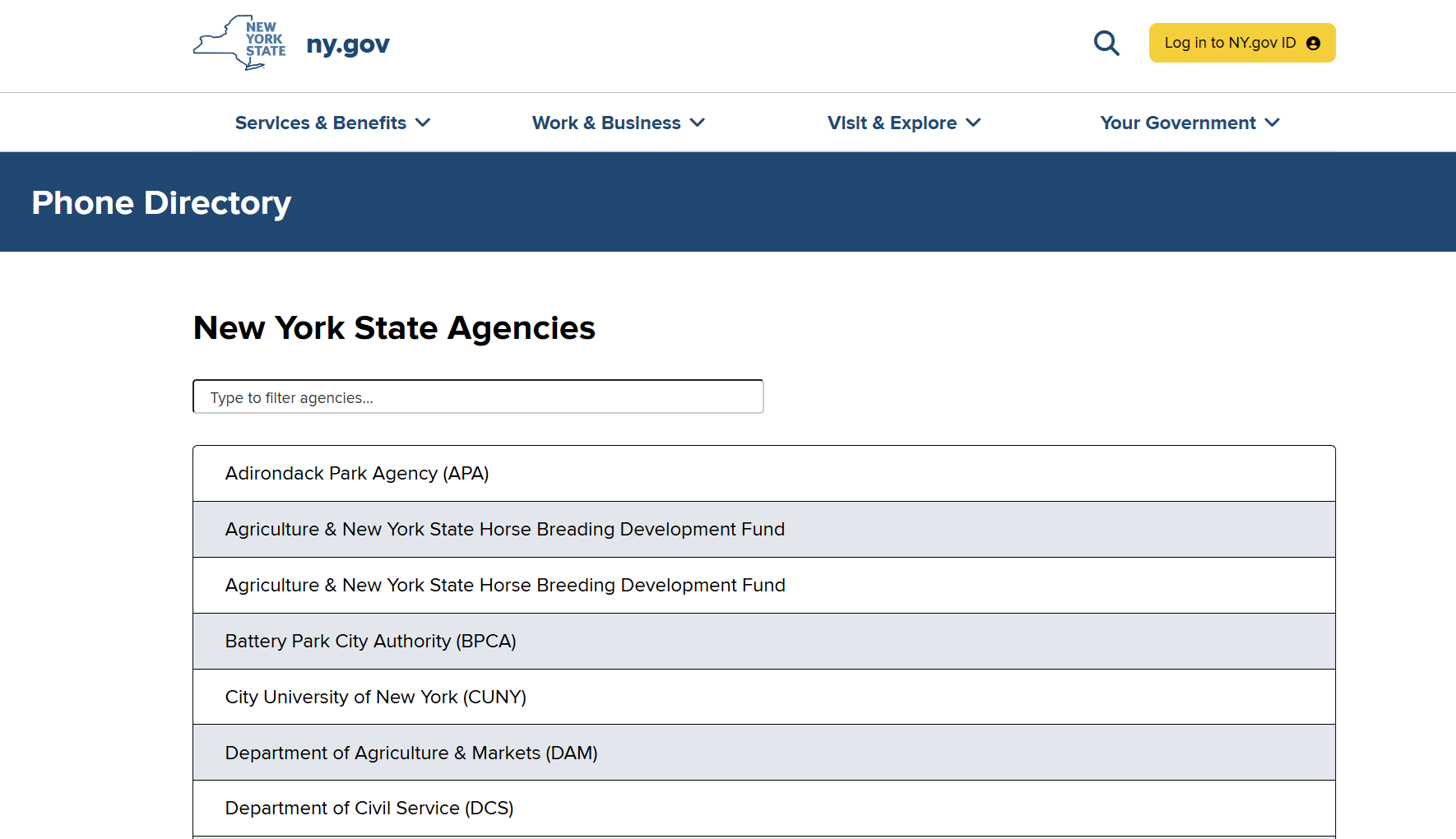Focus the filter agencies input field

(x=478, y=396)
